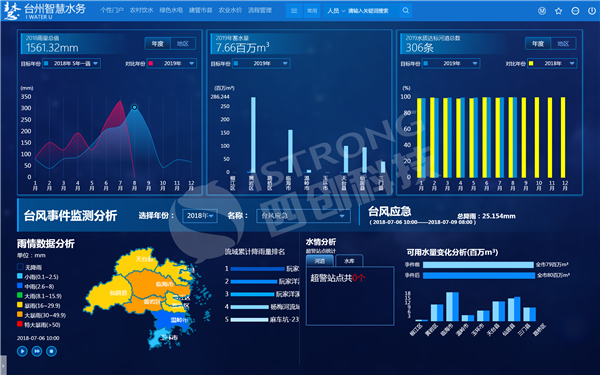This screenshot has width=600, height=375.
Task: Open the 农业水价 menu
Action: click(230, 10)
